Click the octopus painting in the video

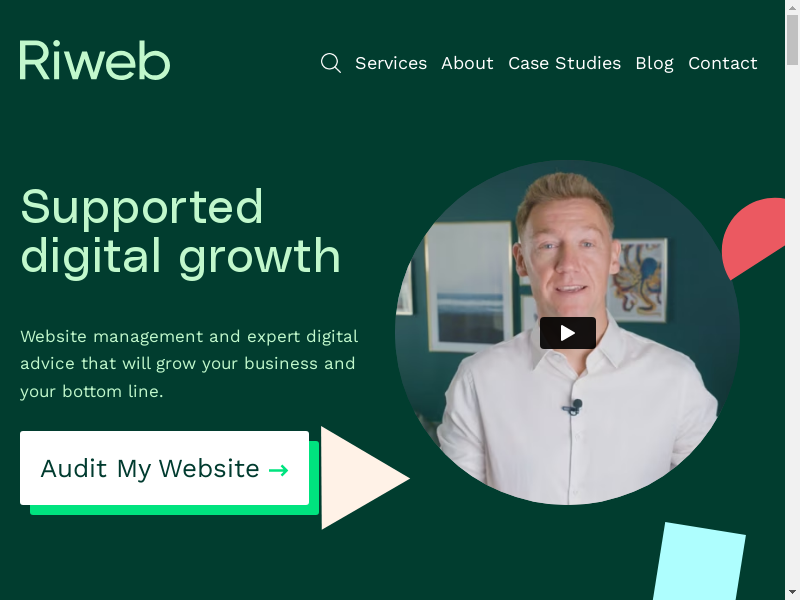(x=639, y=280)
